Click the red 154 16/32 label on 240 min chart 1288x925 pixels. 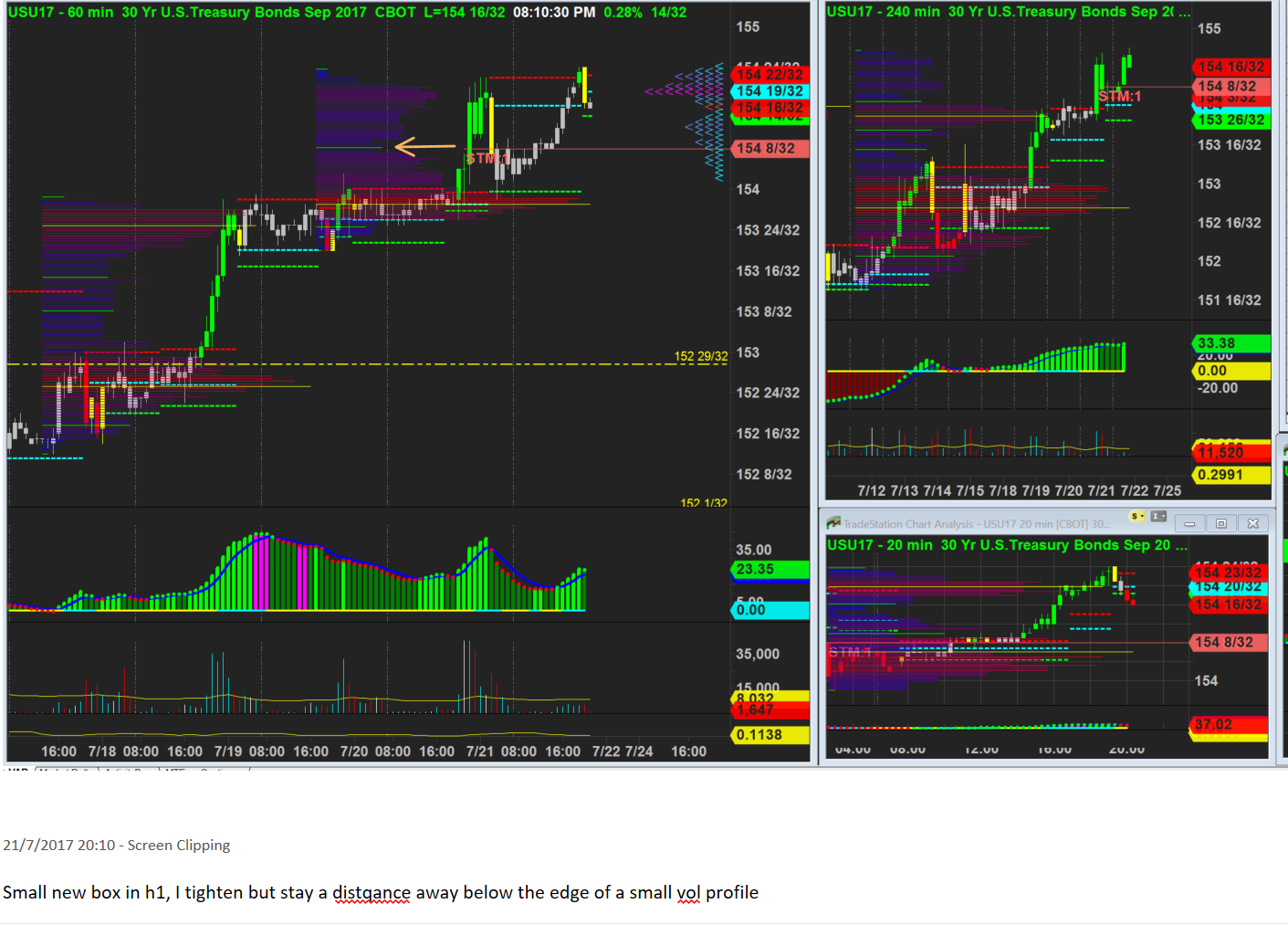coord(1231,67)
